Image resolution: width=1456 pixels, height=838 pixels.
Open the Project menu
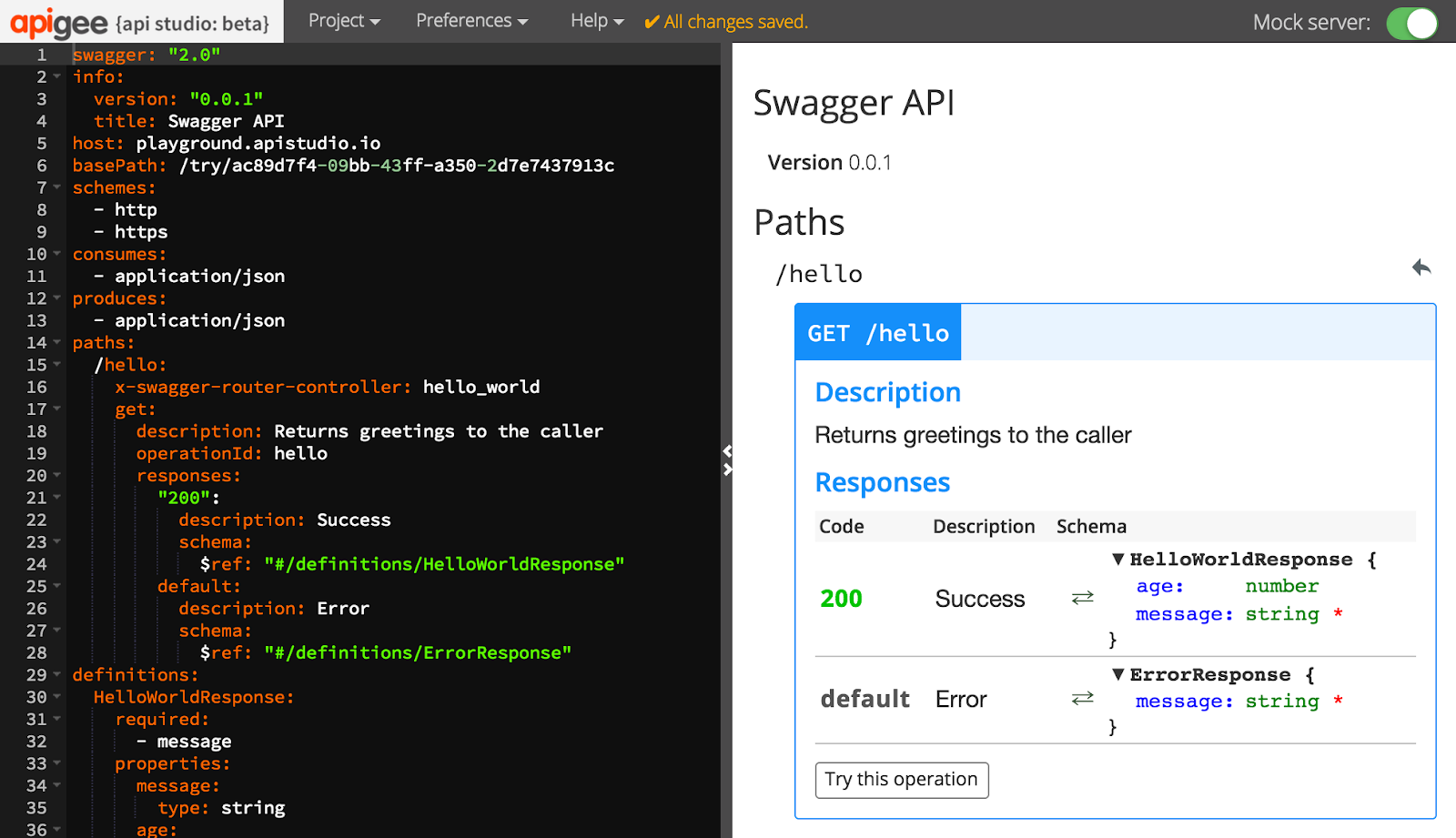pyautogui.click(x=344, y=21)
